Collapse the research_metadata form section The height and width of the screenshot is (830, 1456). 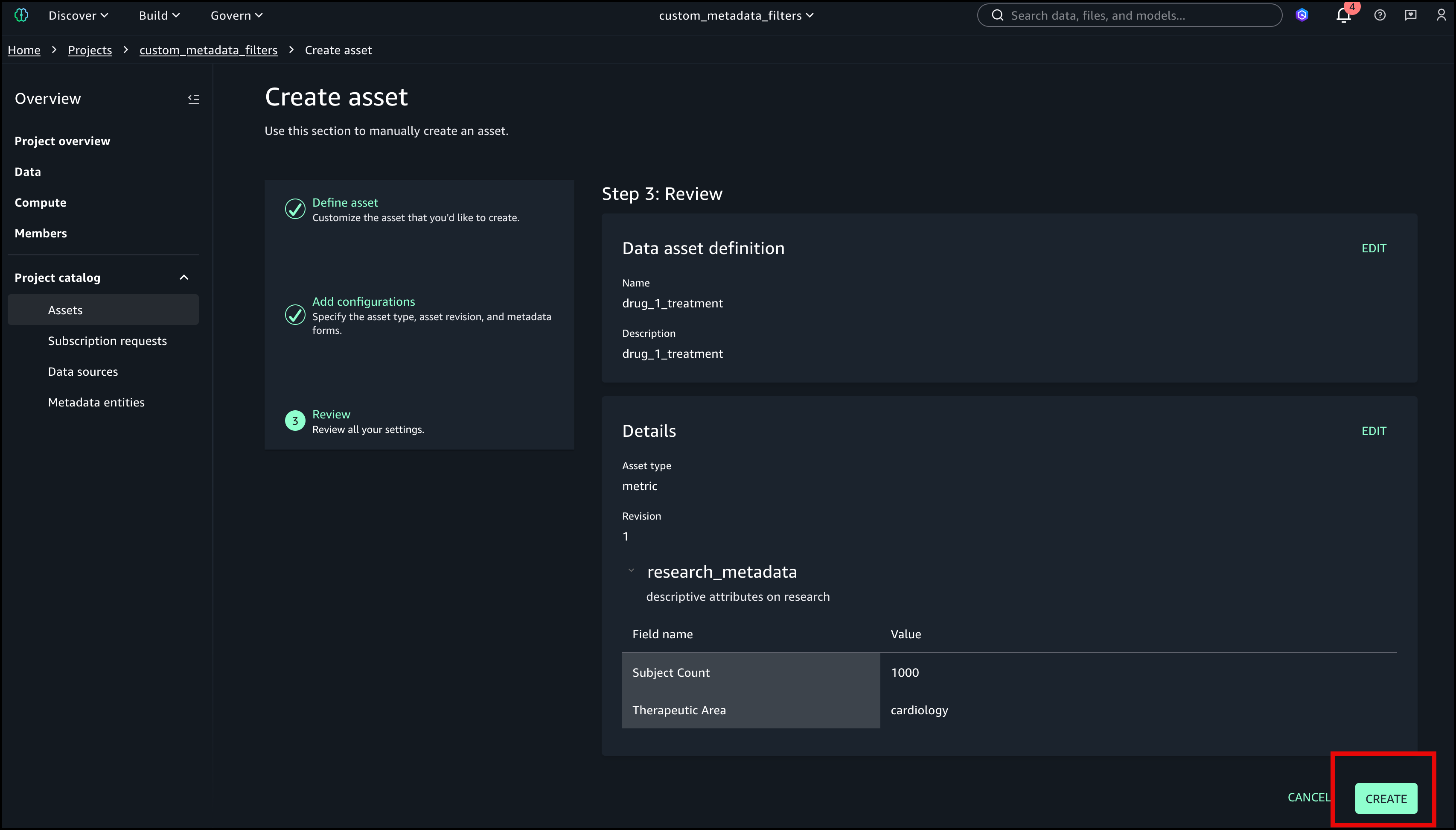pos(631,570)
